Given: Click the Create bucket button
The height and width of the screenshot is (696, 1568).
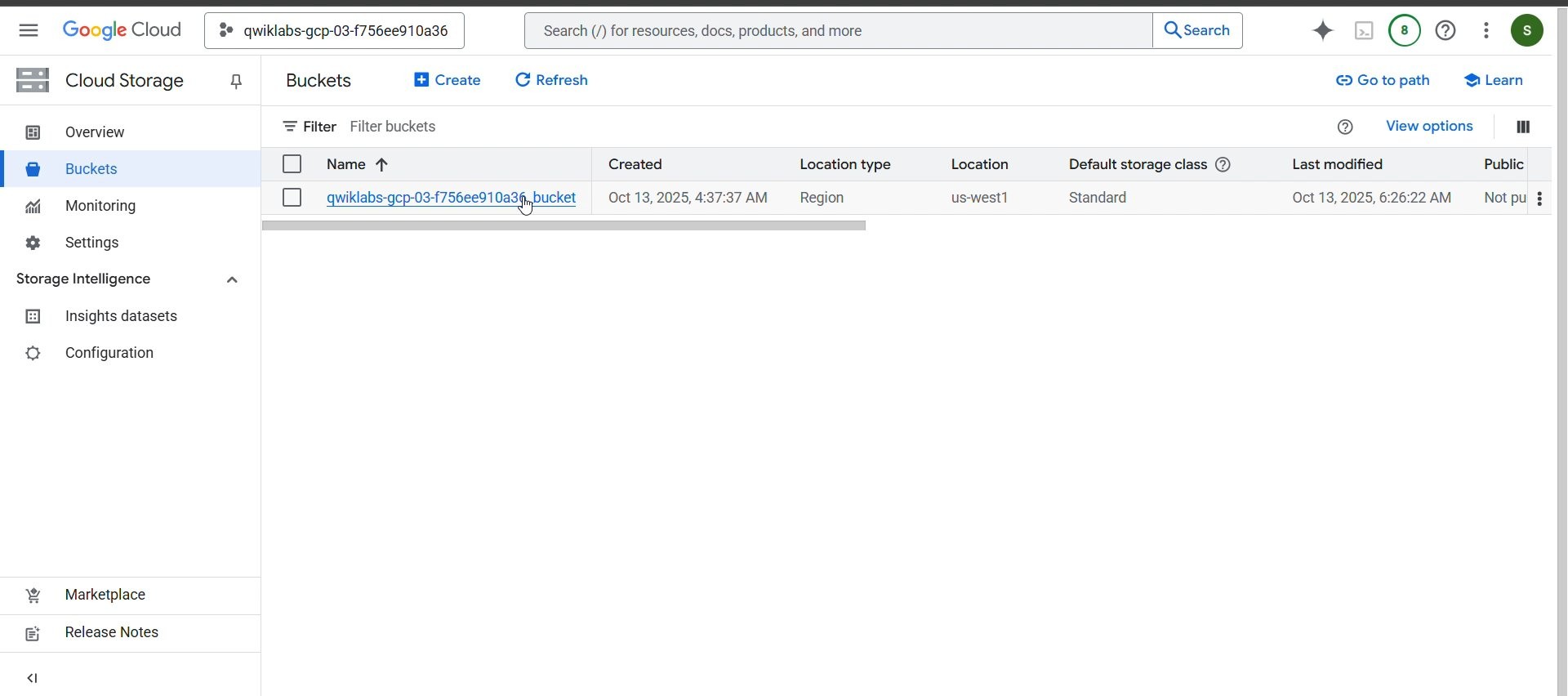Looking at the screenshot, I should [447, 80].
